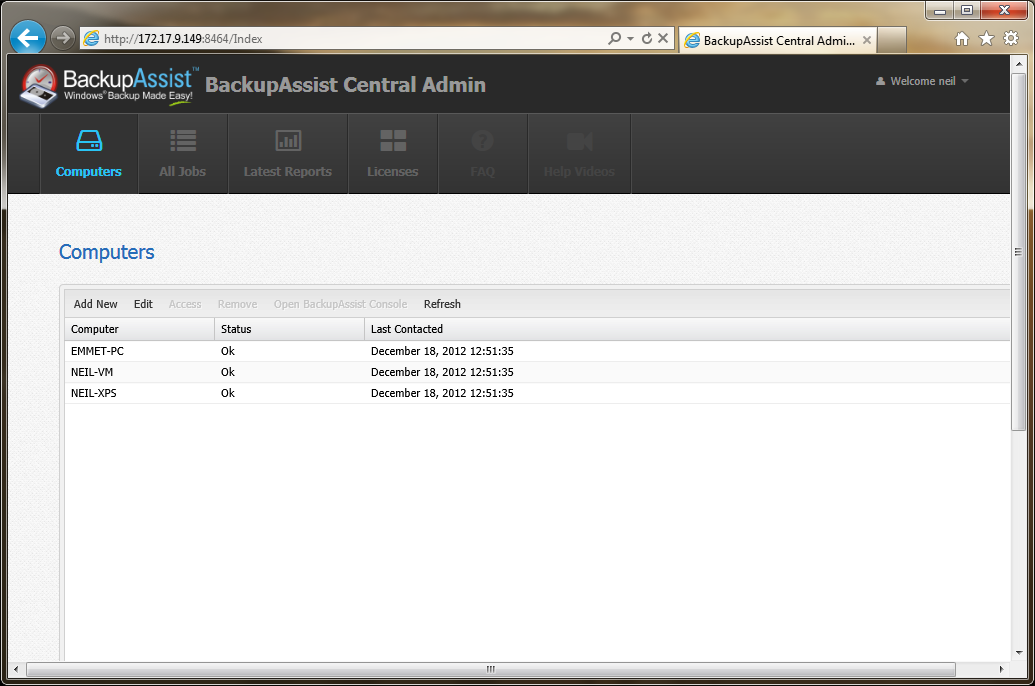Viewport: 1035px width, 686px height.
Task: Open the Help Videos camera icon
Action: (580, 141)
